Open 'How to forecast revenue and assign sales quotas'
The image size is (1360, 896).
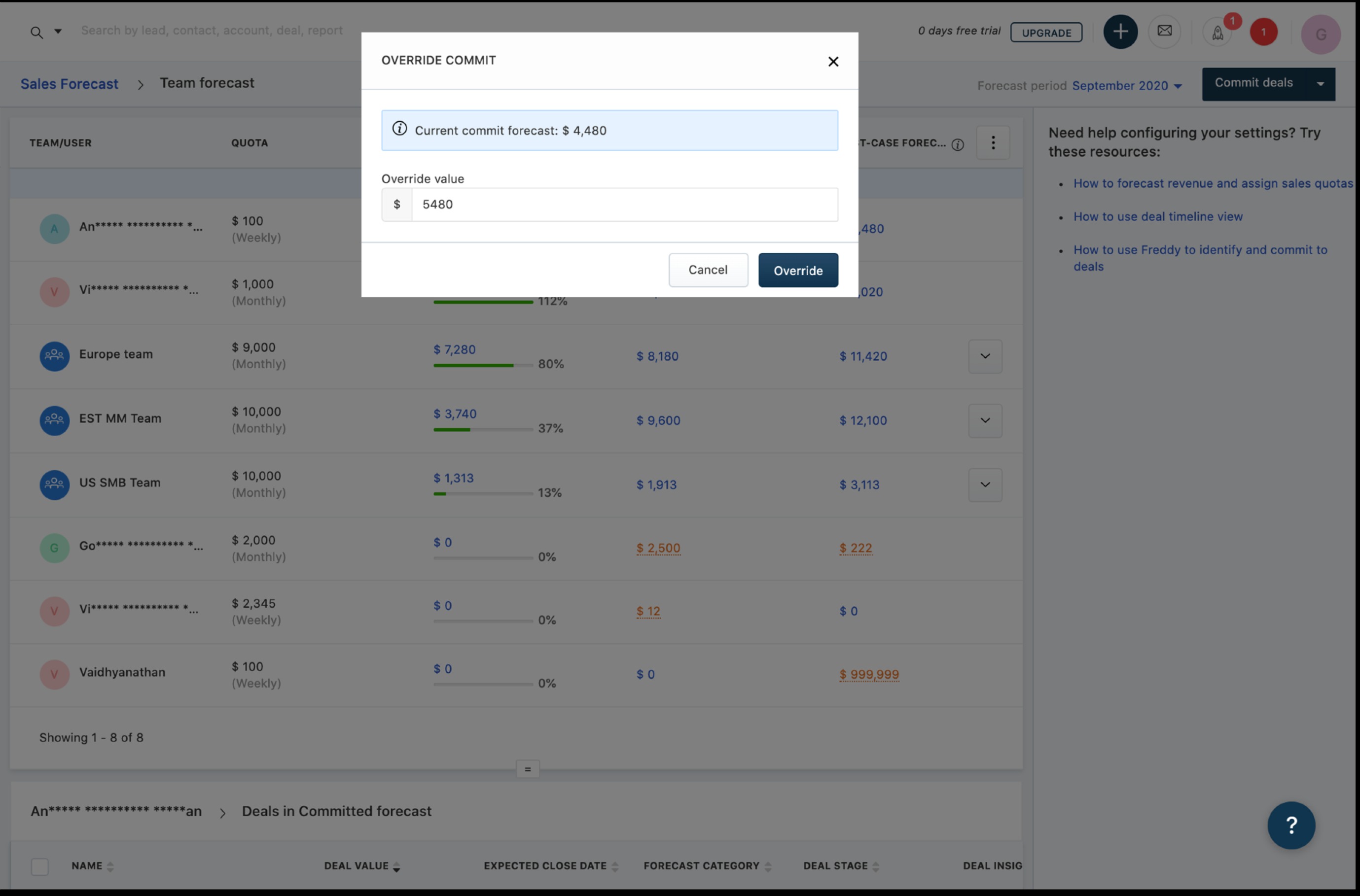click(x=1213, y=183)
